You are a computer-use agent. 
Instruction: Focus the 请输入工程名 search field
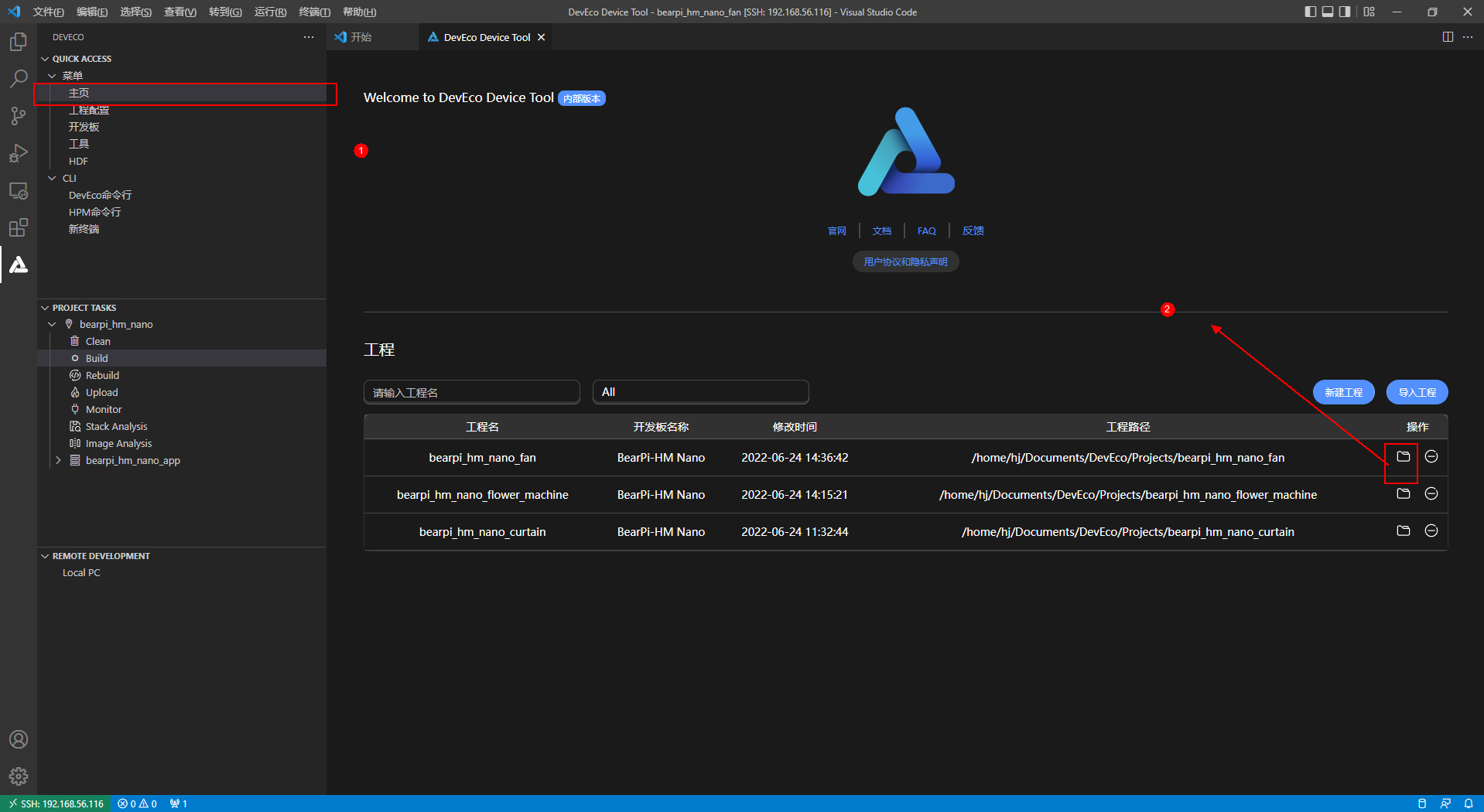472,392
